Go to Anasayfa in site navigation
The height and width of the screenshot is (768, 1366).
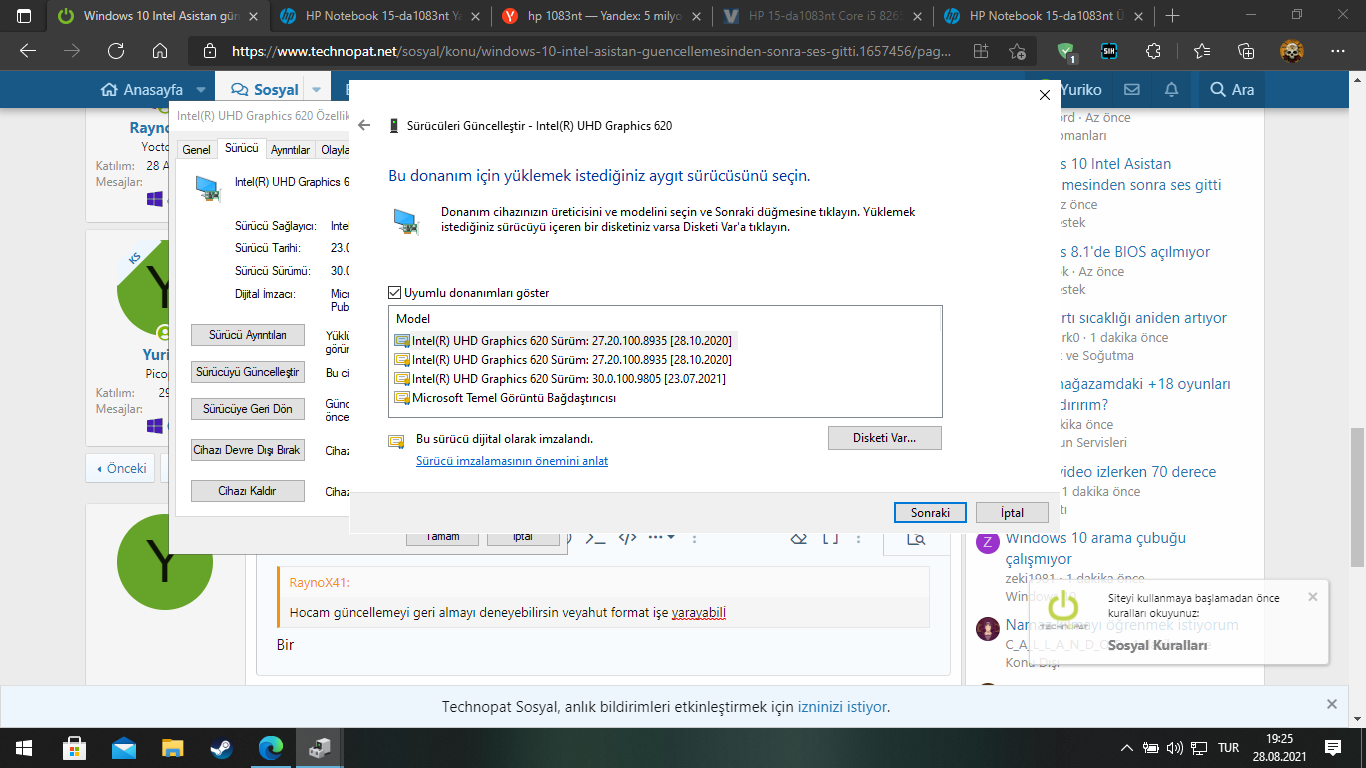[x=142, y=89]
